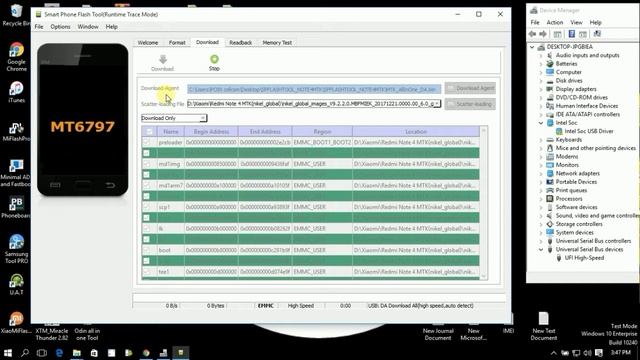640x360 pixels.
Task: Click the Download Agent path field
Action: click(x=314, y=89)
